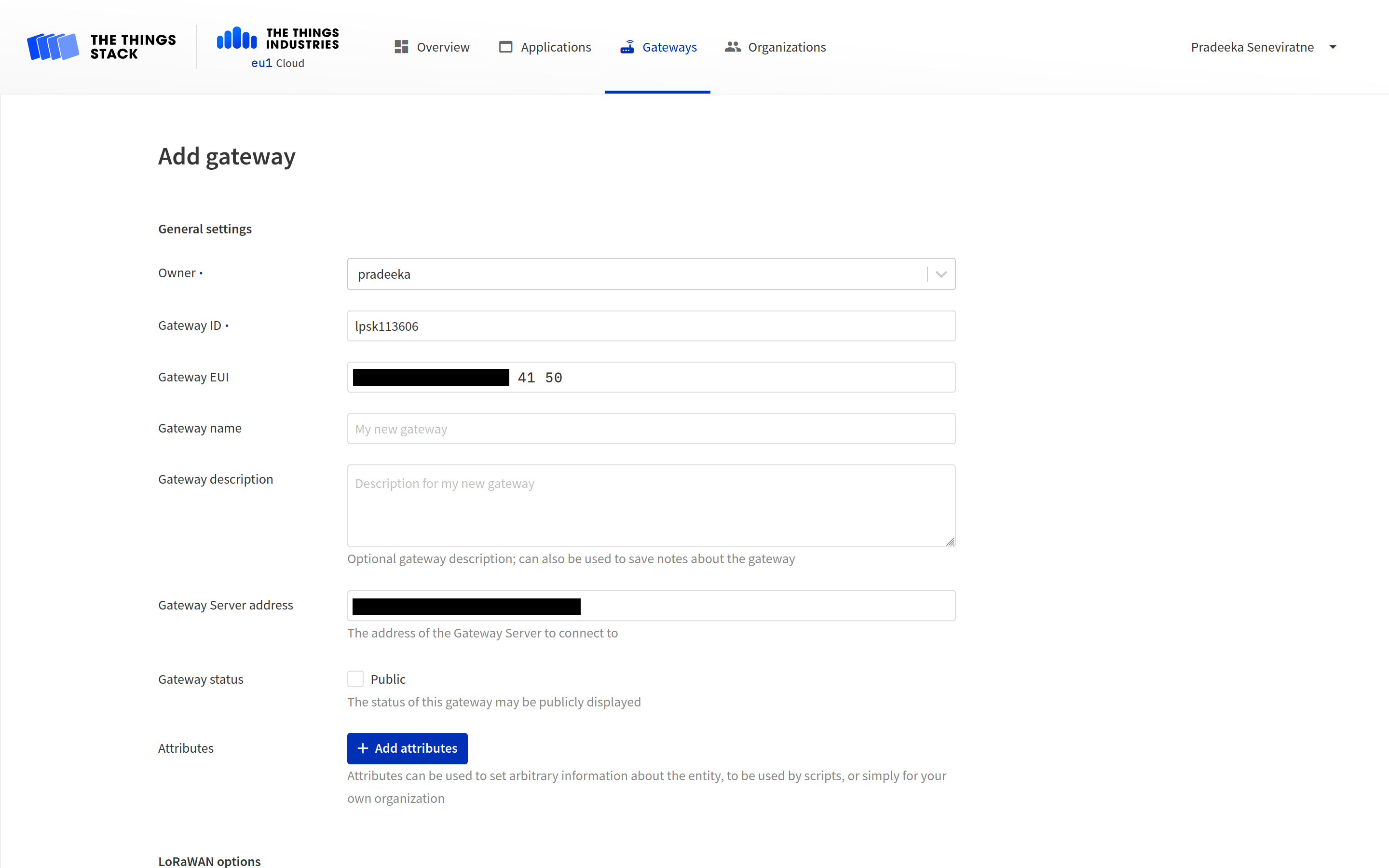
Task: Click the plus icon on Add attributes
Action: point(363,748)
